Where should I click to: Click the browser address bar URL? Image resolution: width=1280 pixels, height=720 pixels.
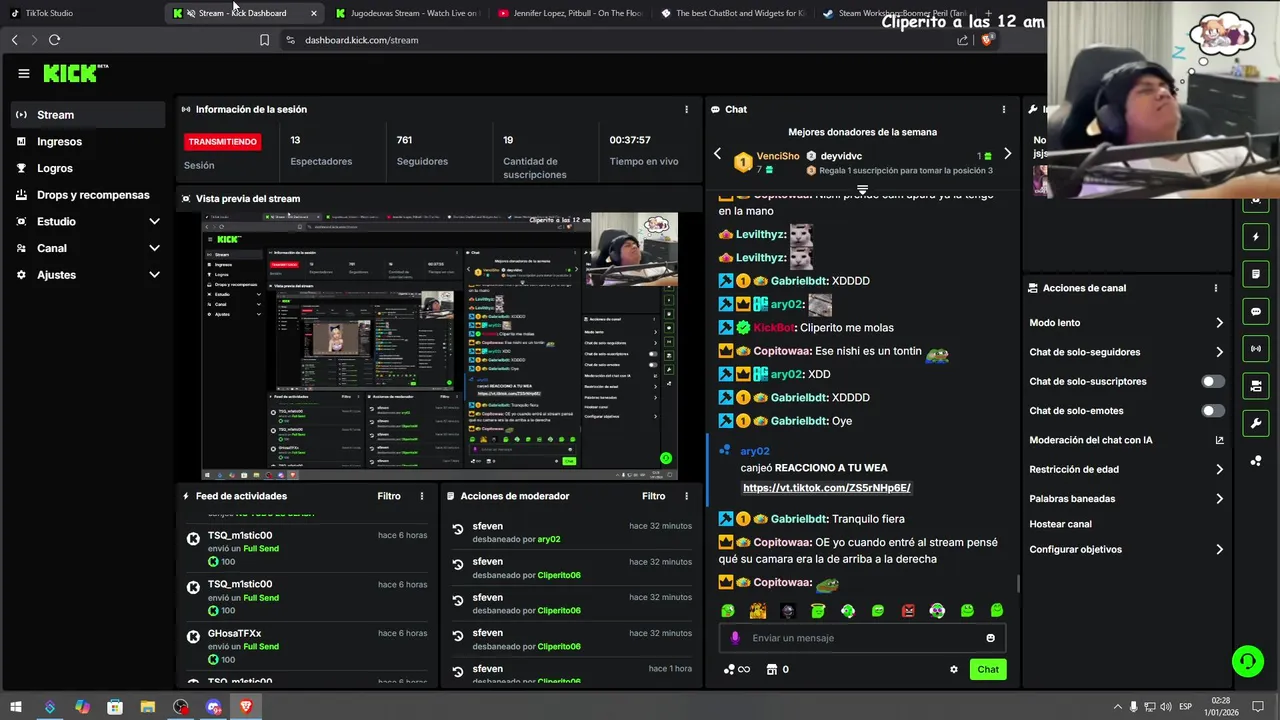[x=361, y=40]
